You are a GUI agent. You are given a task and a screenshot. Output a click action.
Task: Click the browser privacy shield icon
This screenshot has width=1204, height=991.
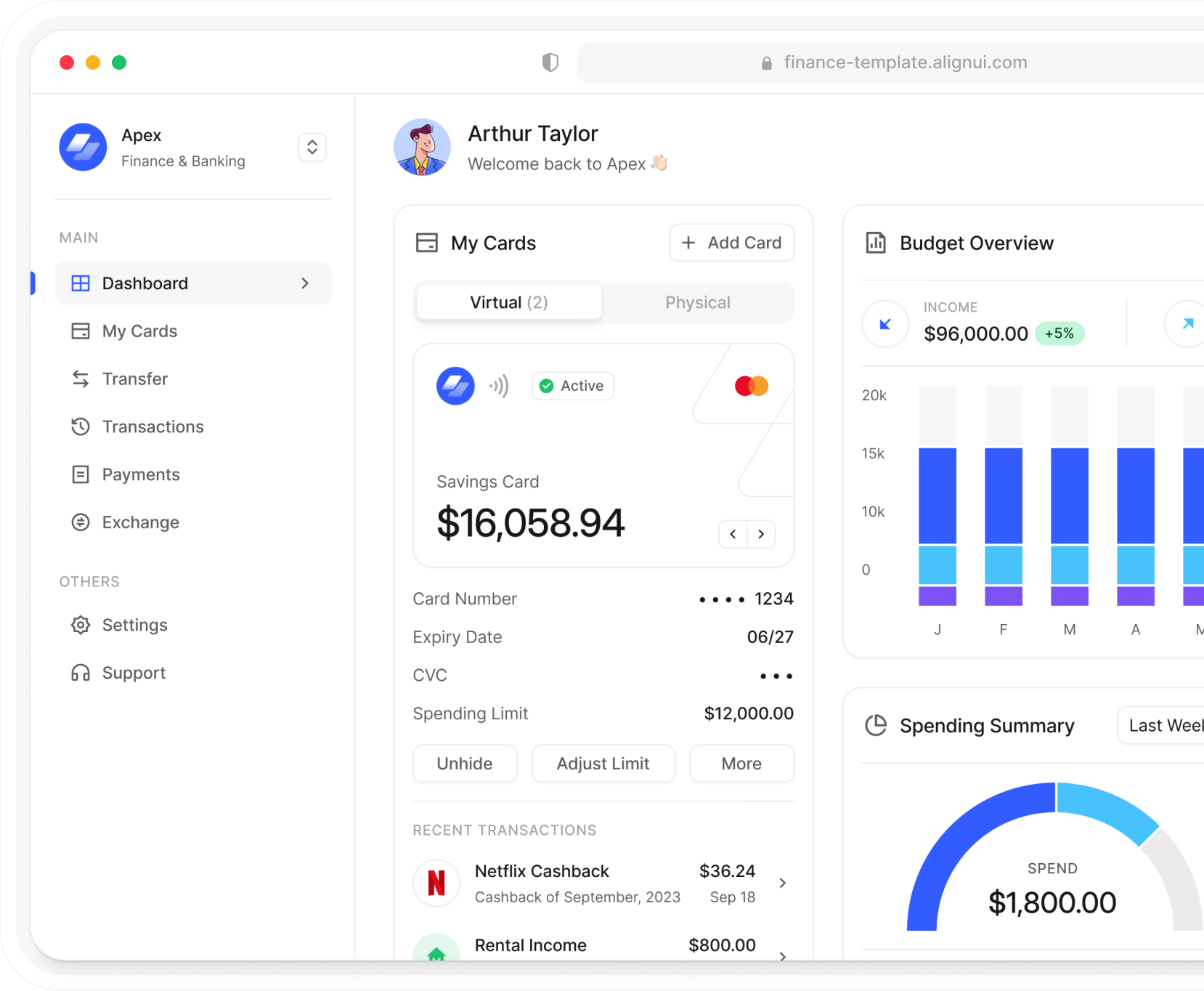tap(550, 62)
